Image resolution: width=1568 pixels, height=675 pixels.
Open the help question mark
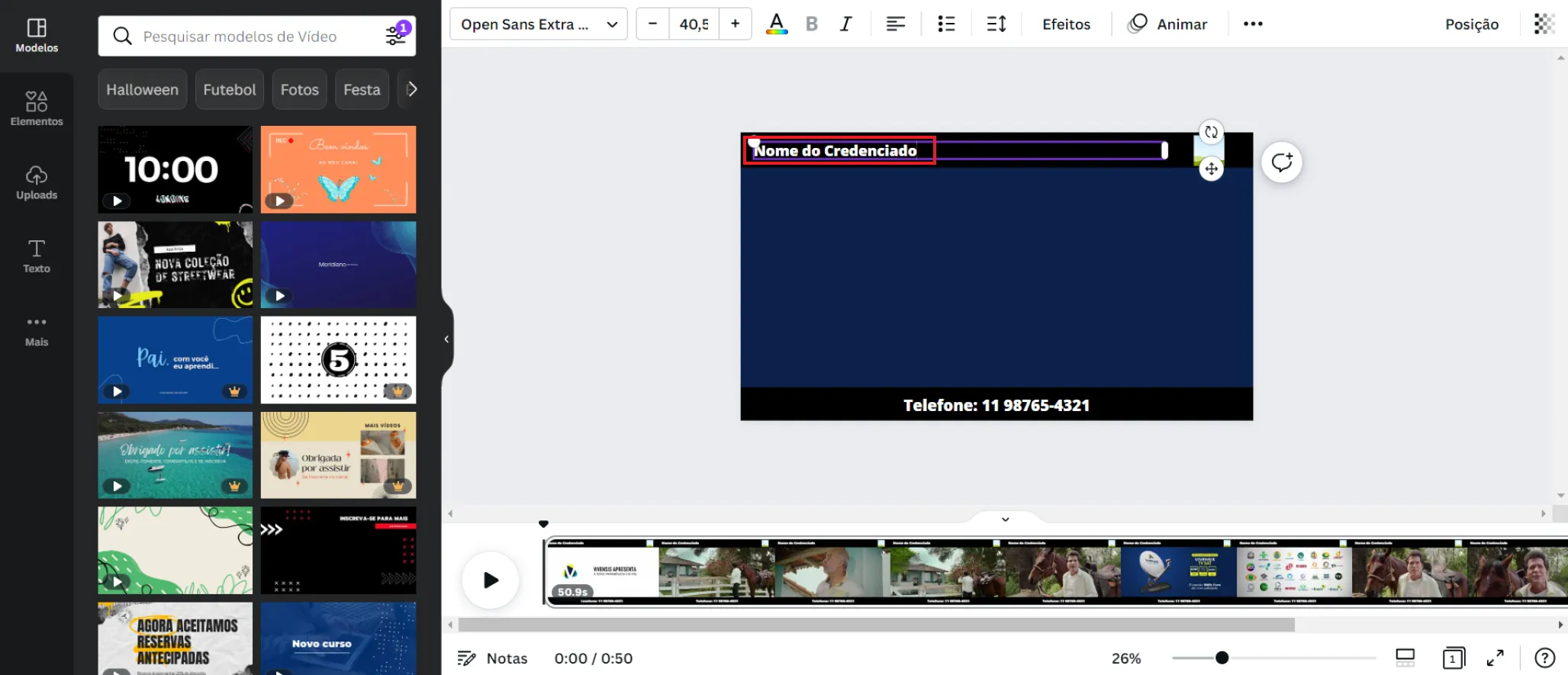pyautogui.click(x=1544, y=657)
